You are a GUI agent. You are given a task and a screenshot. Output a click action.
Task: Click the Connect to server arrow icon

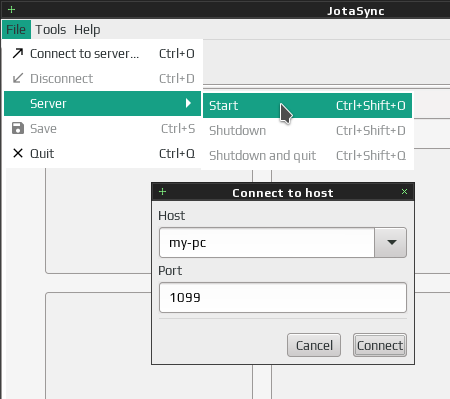tap(18, 53)
